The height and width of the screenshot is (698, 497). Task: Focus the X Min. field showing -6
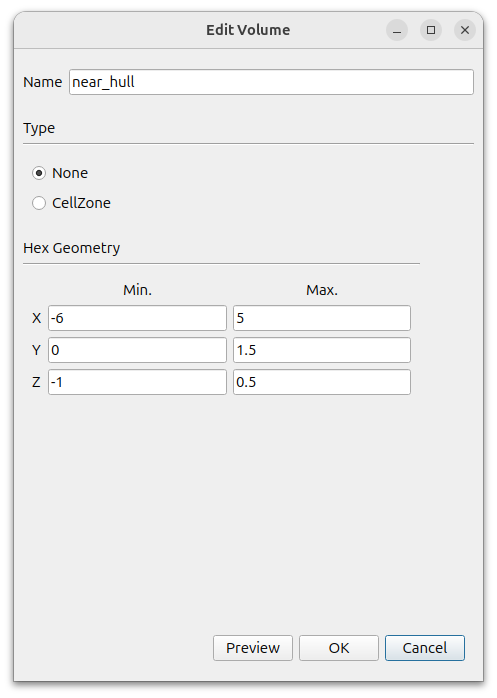point(137,318)
